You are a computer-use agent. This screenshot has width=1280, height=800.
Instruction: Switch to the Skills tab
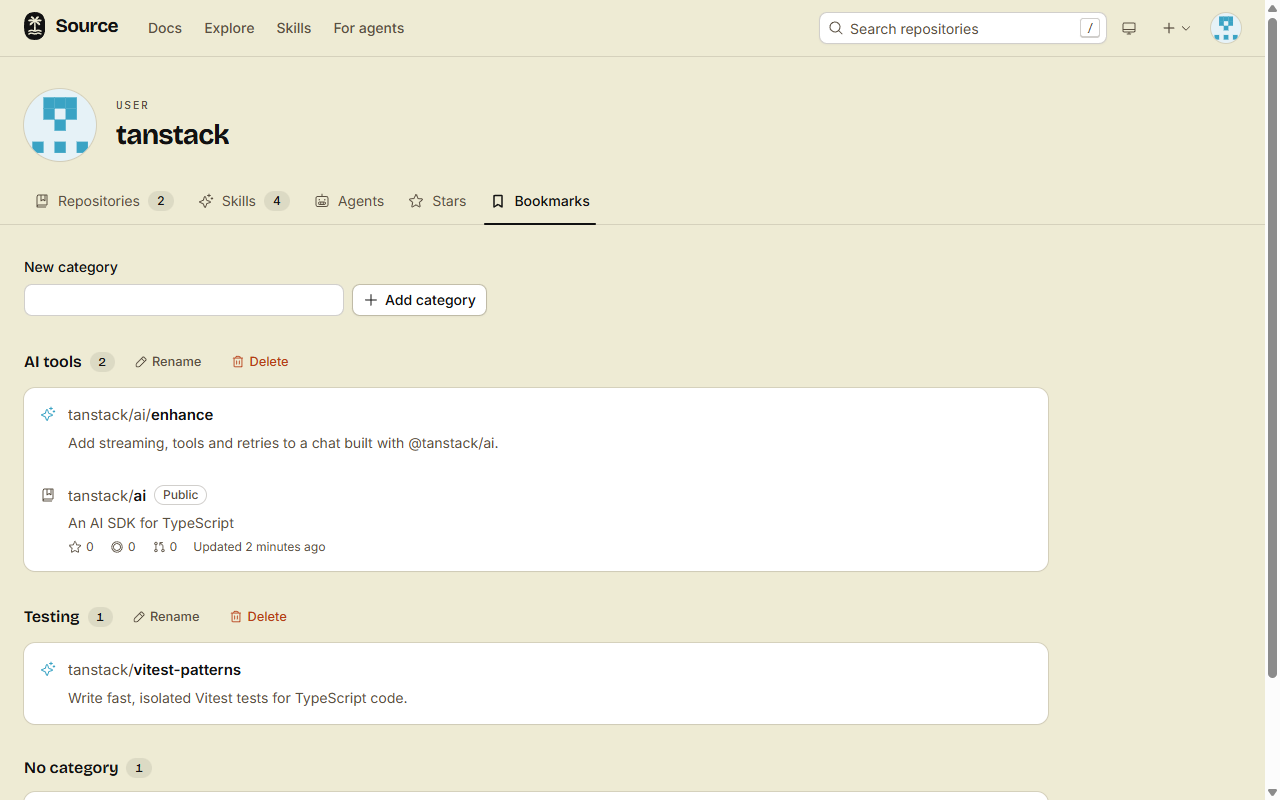coord(244,201)
